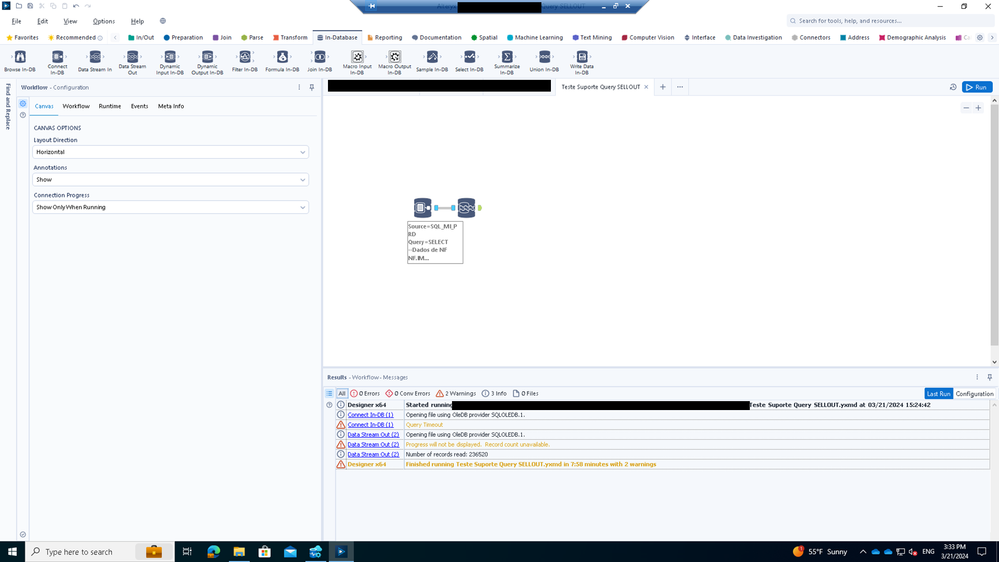
Task: Click the Connect In-DB node on canvas
Action: tap(422, 208)
